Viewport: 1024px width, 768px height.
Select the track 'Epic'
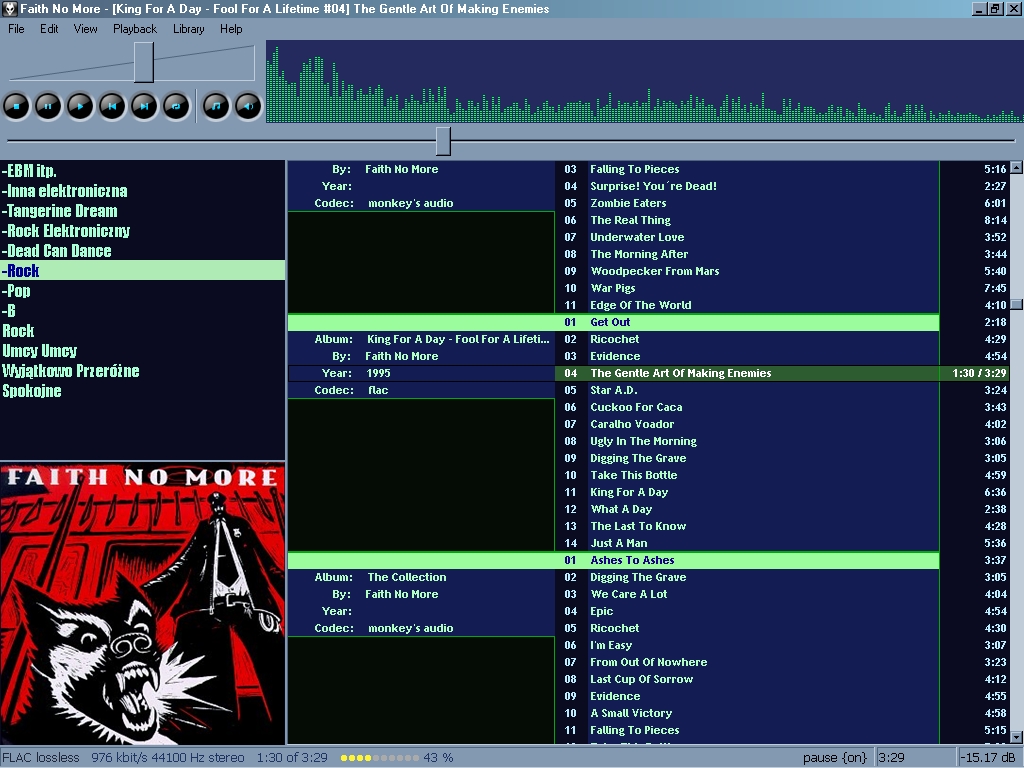point(782,611)
